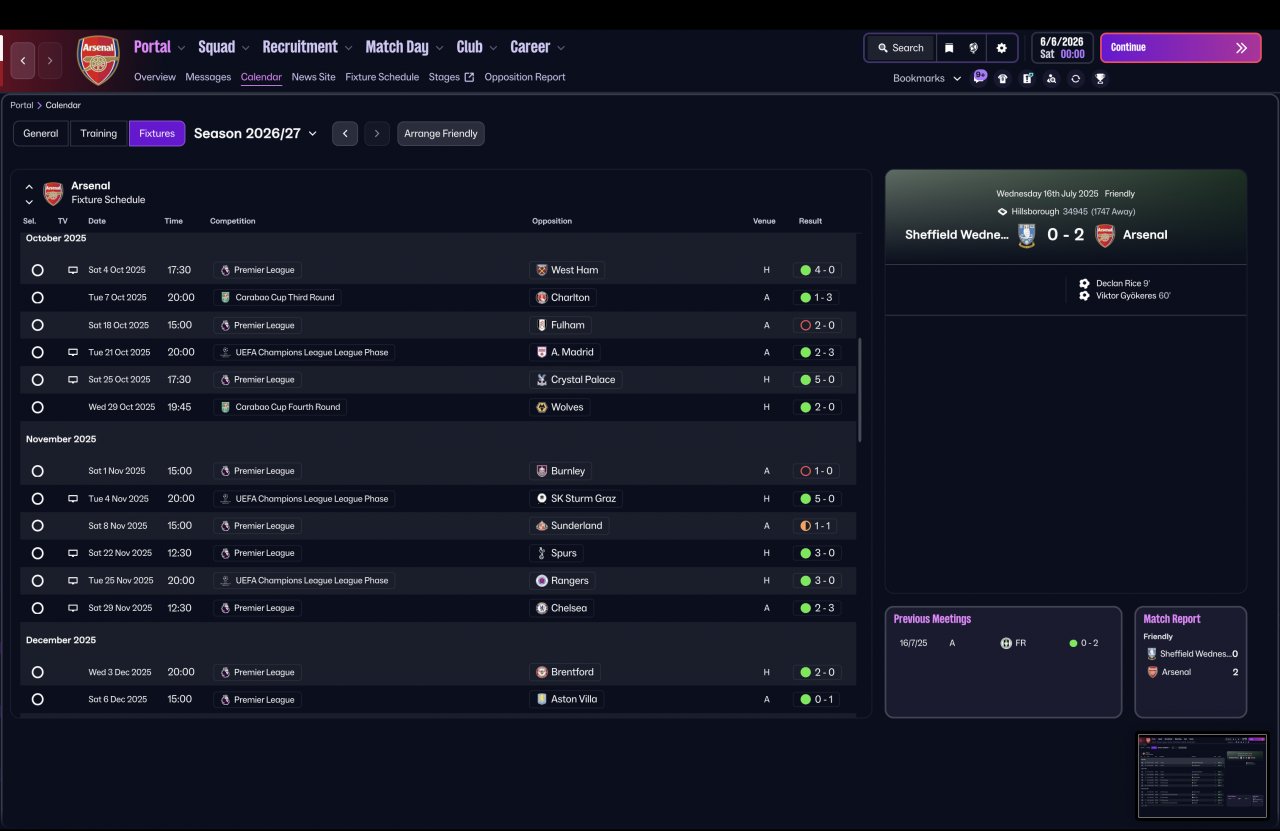The image size is (1280, 831).
Task: Select the radio button for Charlton fixture
Action: 37,297
